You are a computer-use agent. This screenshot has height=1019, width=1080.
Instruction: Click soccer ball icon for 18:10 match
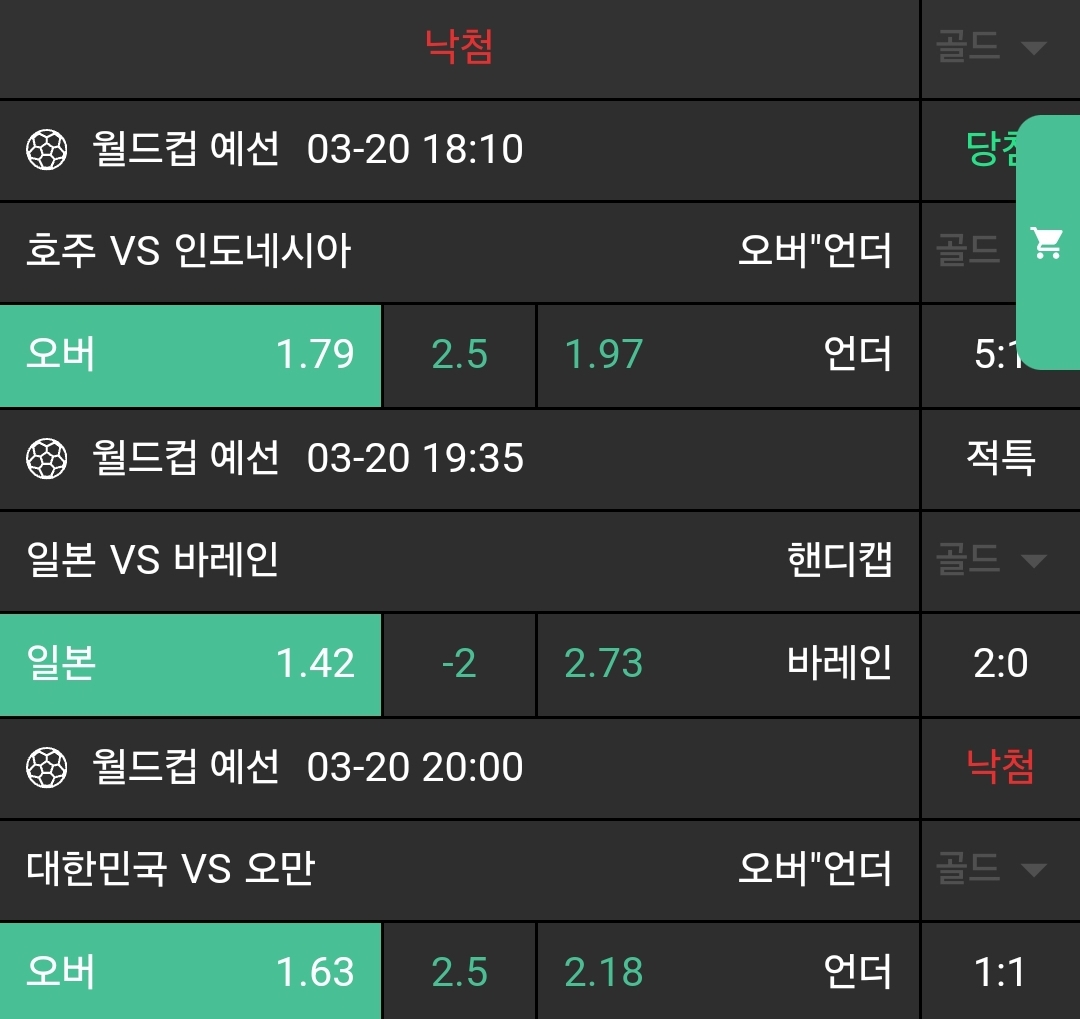click(x=46, y=151)
